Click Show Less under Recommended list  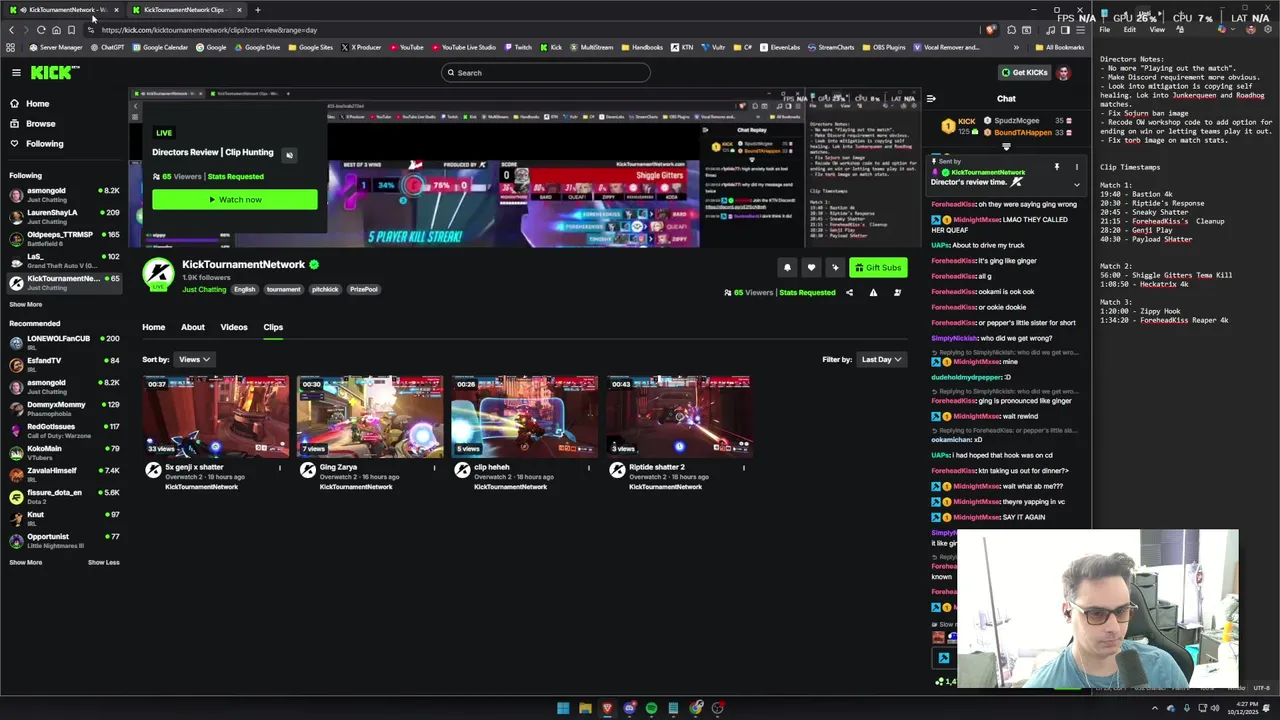[103, 562]
